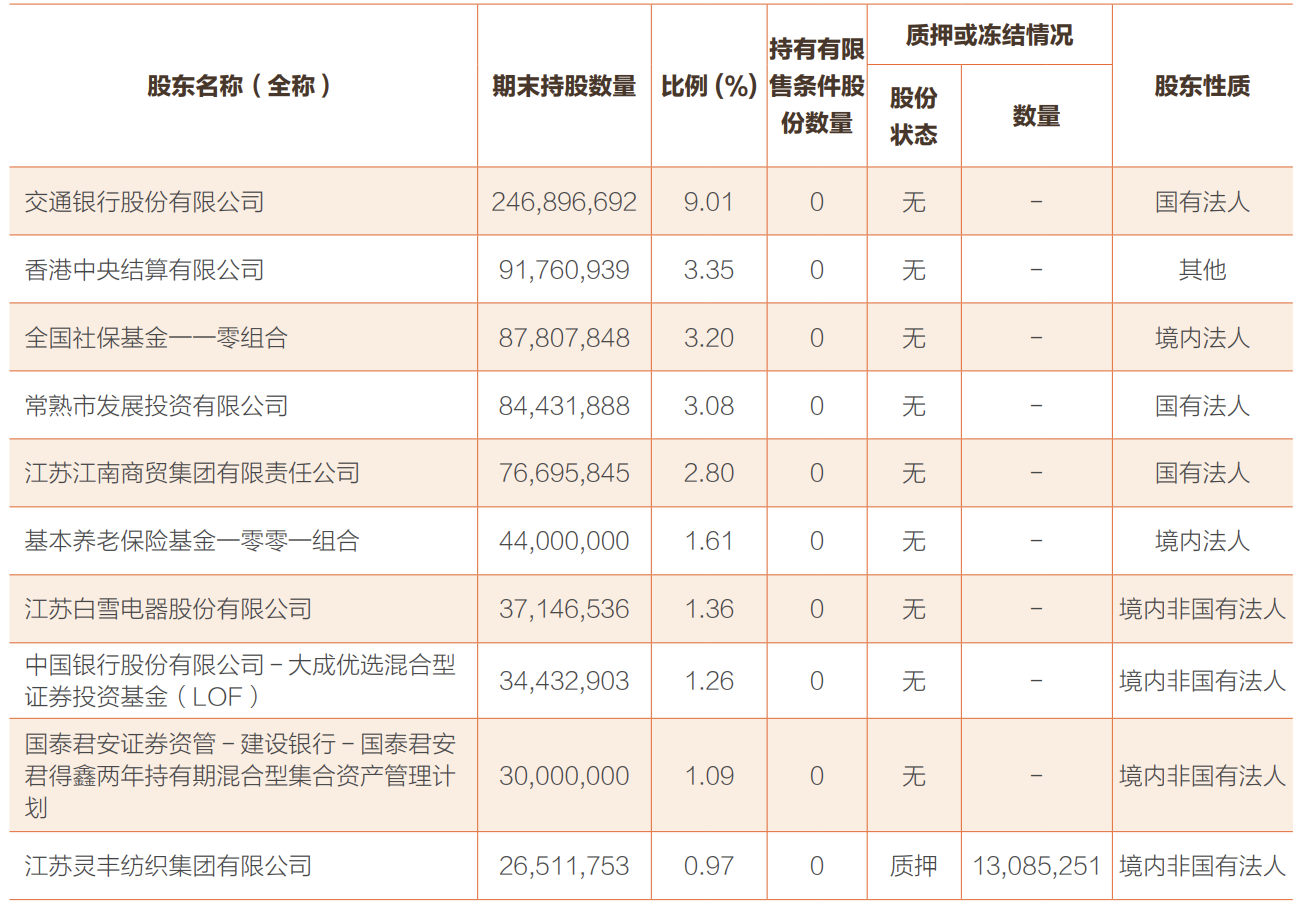
Task: Click the 2.80 percentage value
Action: coord(709,472)
